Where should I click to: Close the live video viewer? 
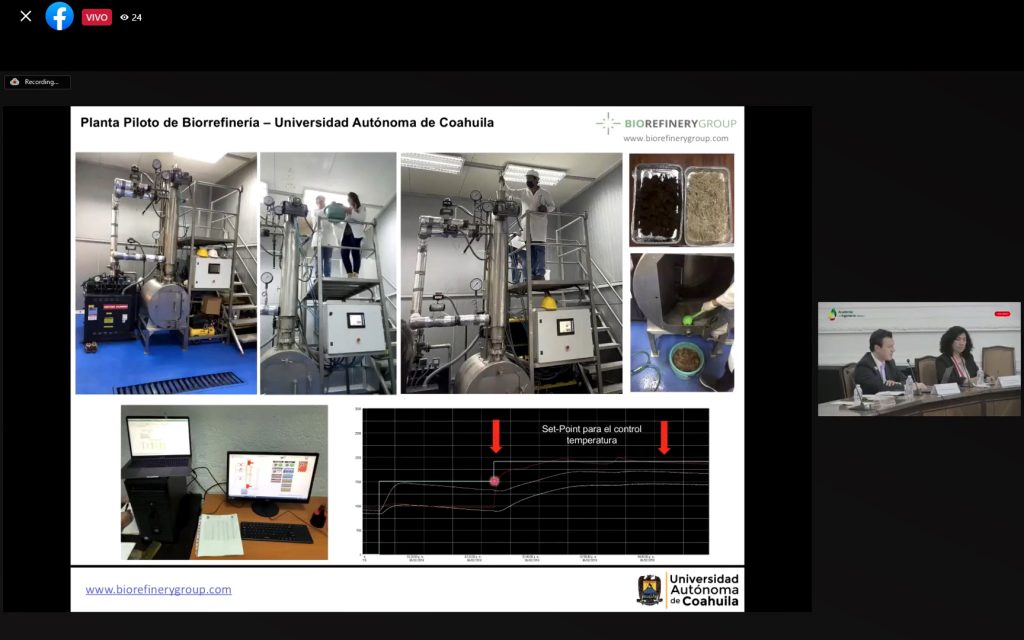pos(26,16)
